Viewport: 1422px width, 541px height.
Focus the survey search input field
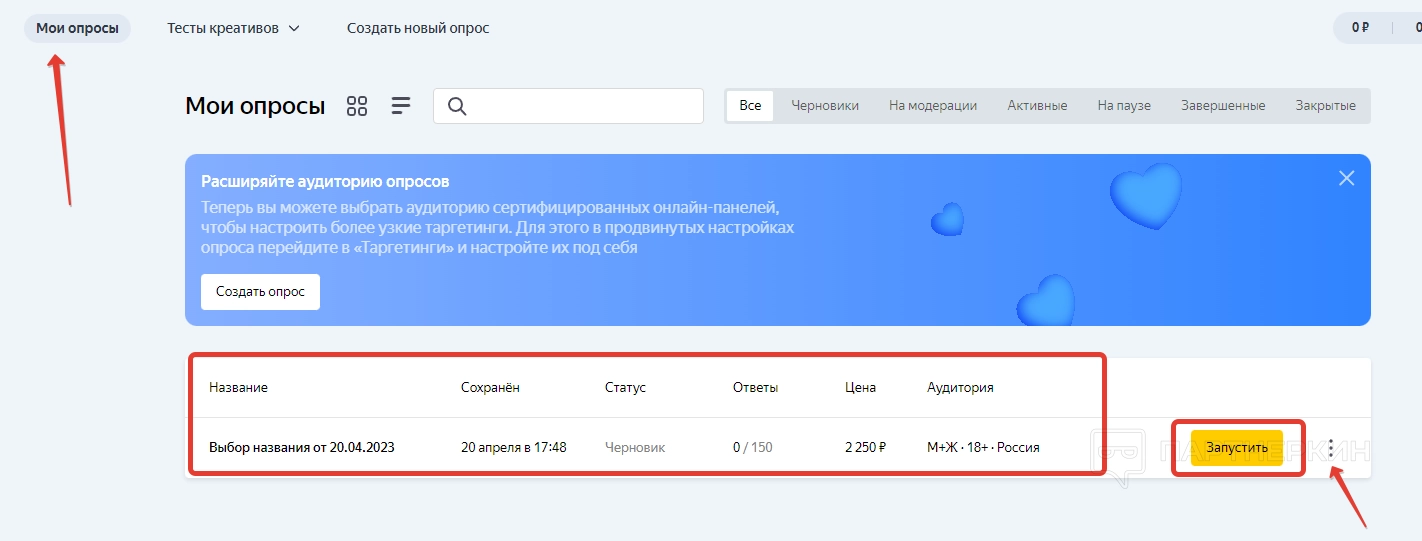[x=568, y=106]
